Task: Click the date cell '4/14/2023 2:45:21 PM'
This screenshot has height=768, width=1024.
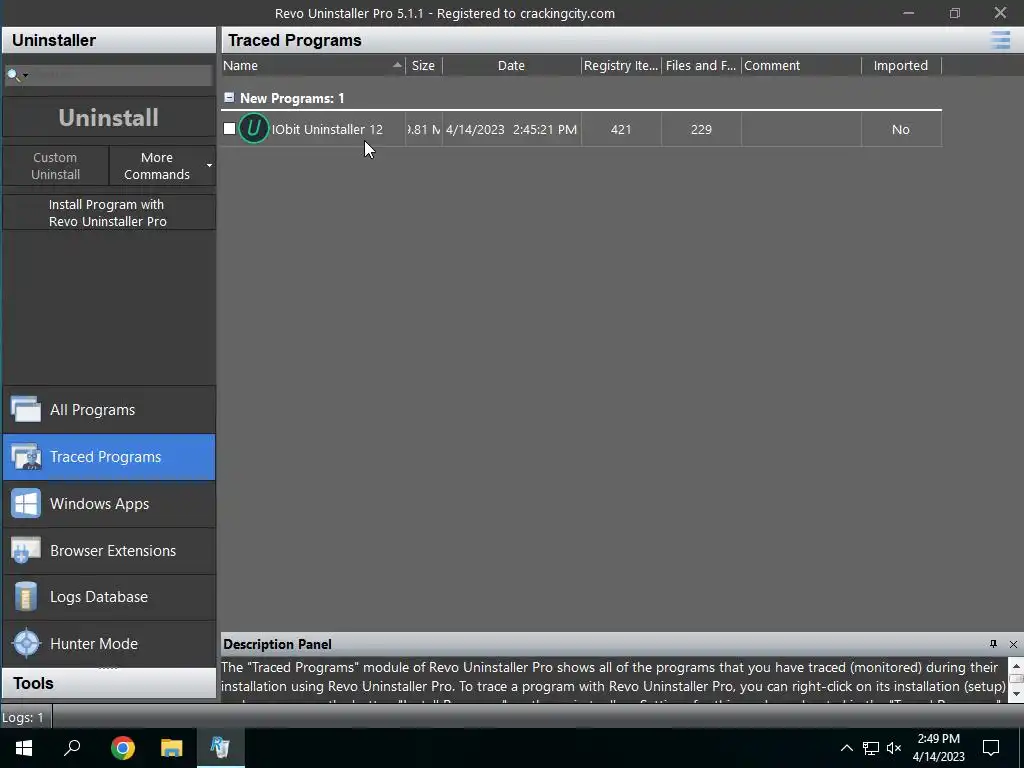Action: pyautogui.click(x=511, y=129)
